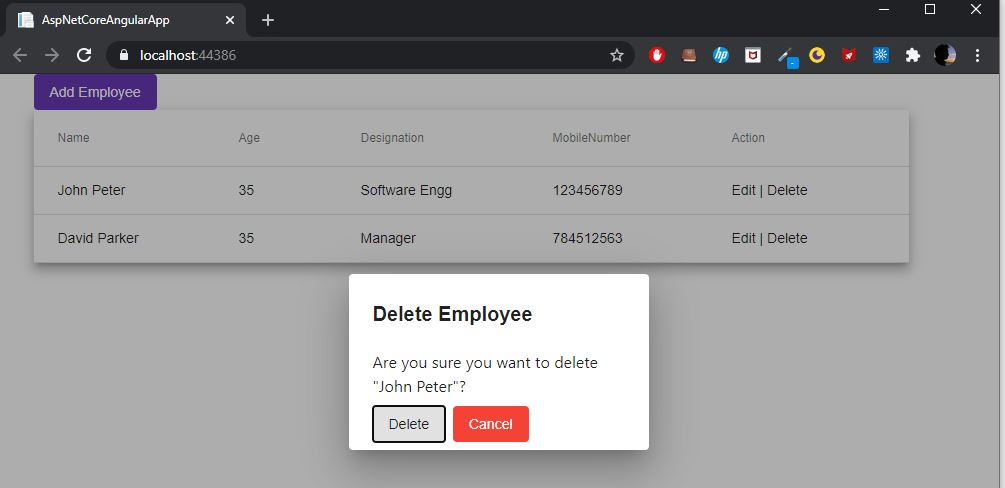Confirm with the Delete button in dialog
This screenshot has width=1005, height=488.
tap(409, 424)
